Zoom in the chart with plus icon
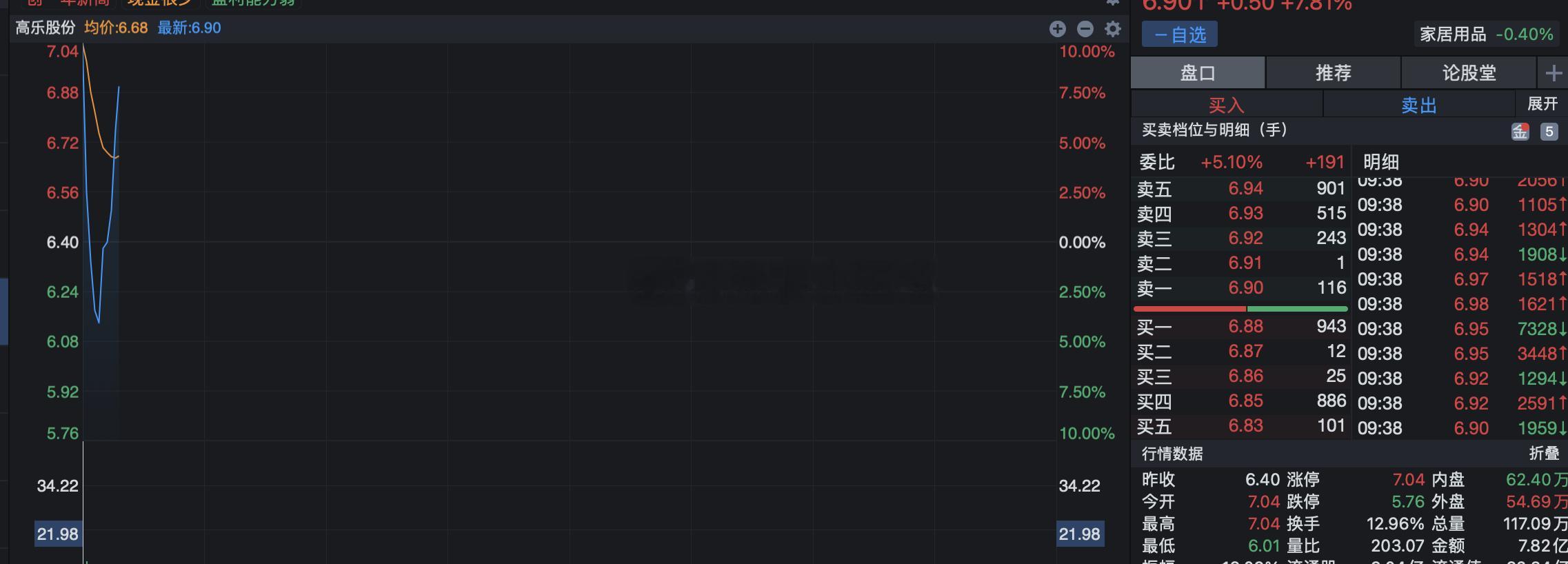Screen dimensions: 1568x564 click(x=1057, y=28)
